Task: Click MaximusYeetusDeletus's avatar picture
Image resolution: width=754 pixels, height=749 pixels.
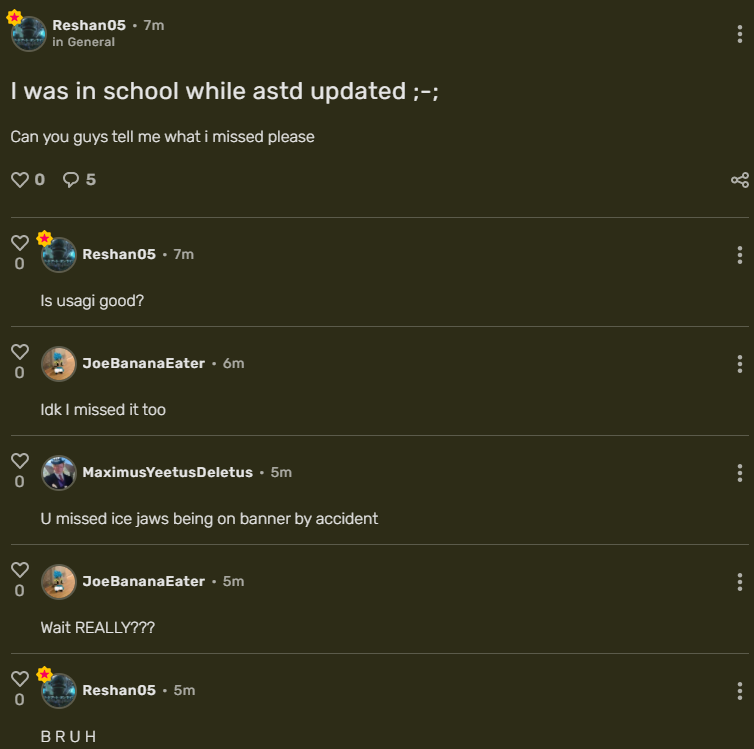Action: click(x=59, y=473)
